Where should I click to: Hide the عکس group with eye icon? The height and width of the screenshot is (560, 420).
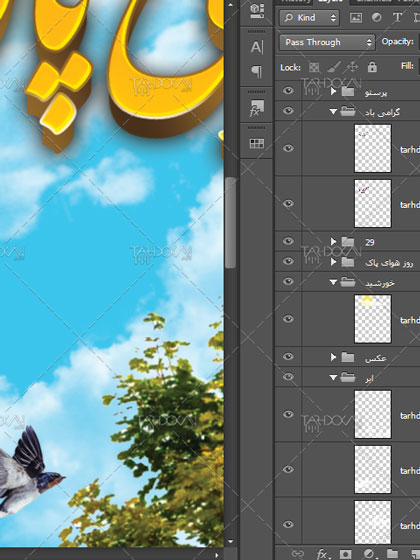(x=288, y=356)
